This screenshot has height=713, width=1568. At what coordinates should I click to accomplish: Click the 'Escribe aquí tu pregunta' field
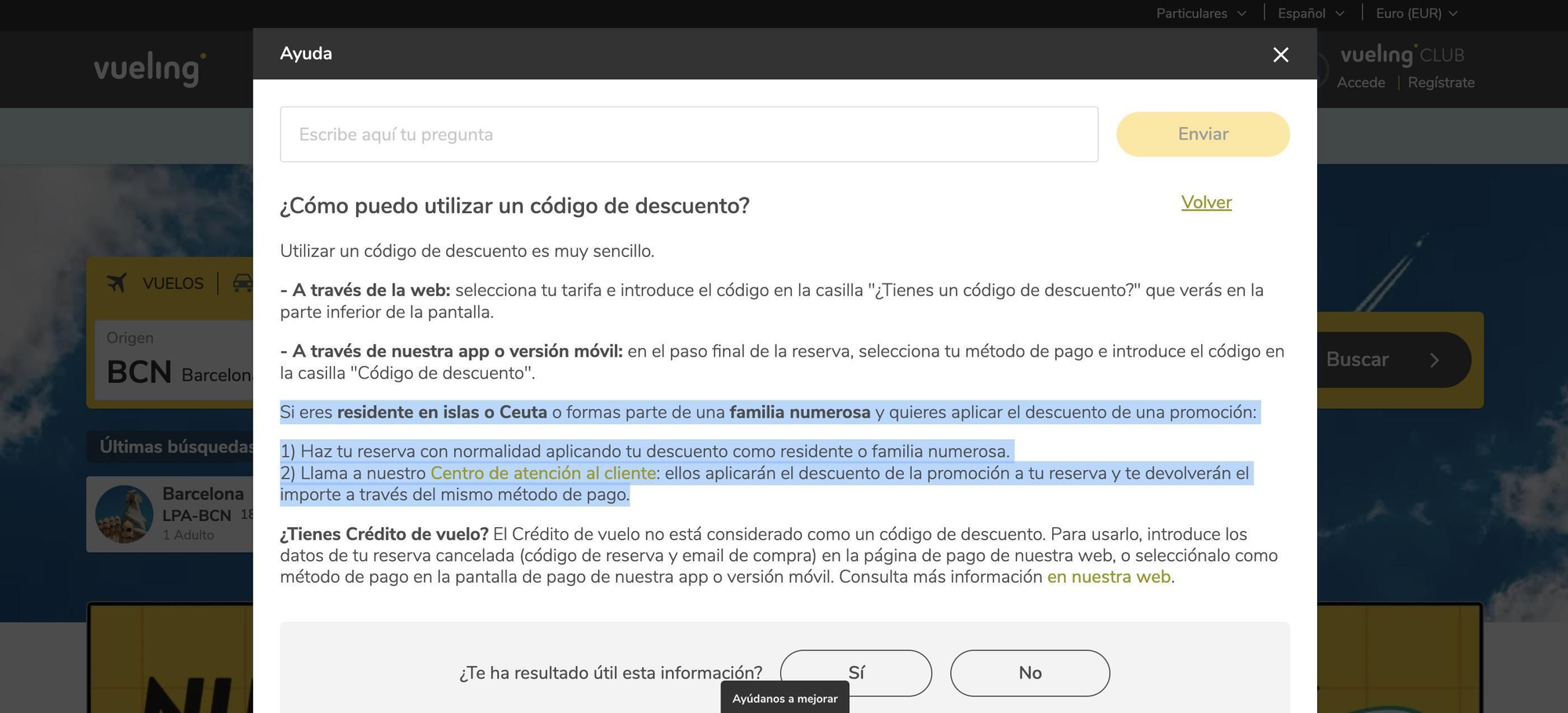[689, 134]
